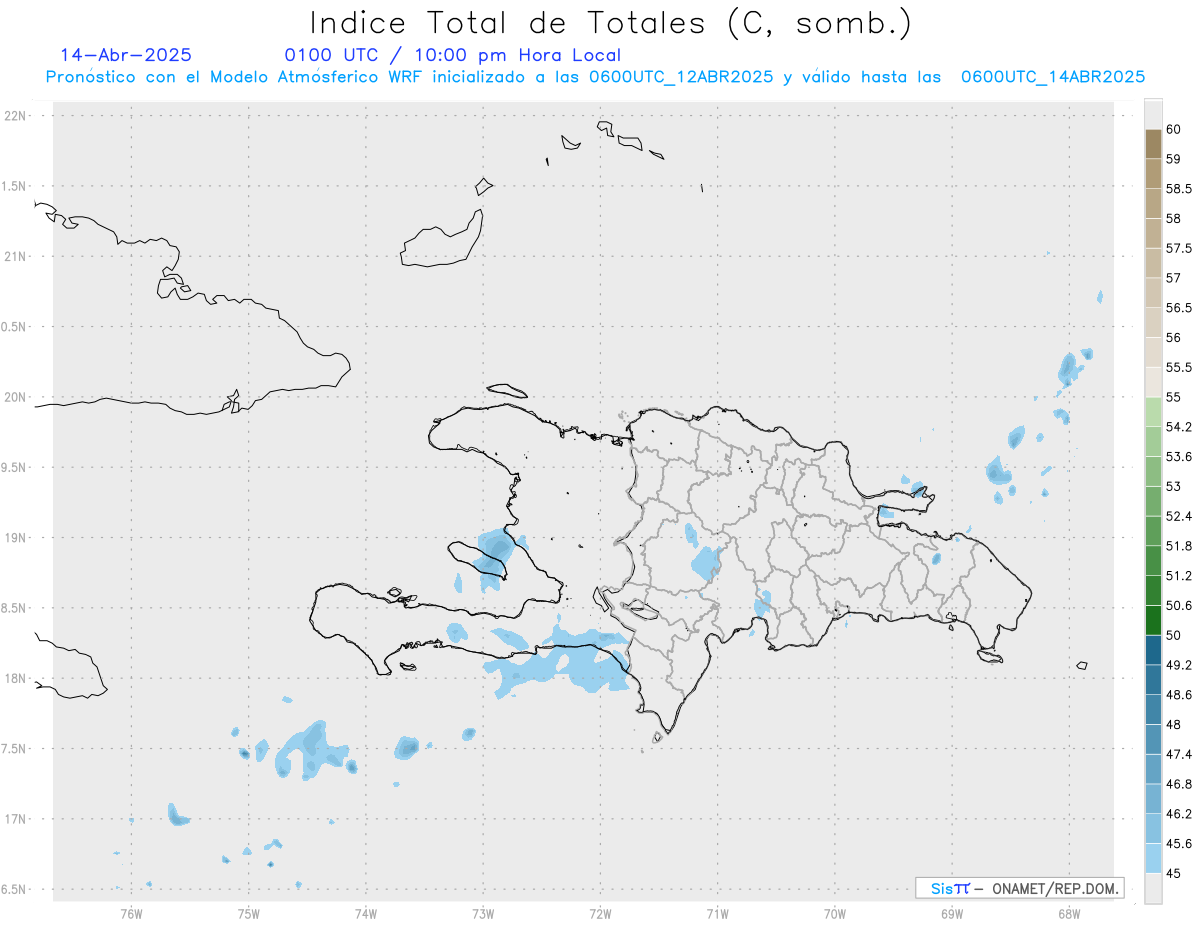This screenshot has width=1200, height=927.
Task: Click the '57.5' colorbar label
Action: tap(1179, 248)
